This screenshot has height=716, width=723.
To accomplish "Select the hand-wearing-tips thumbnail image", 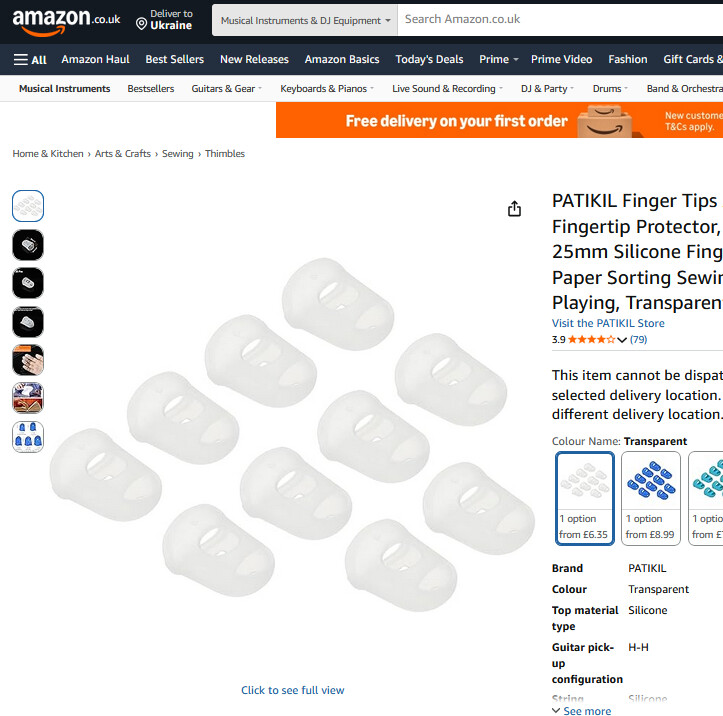I will (x=28, y=360).
